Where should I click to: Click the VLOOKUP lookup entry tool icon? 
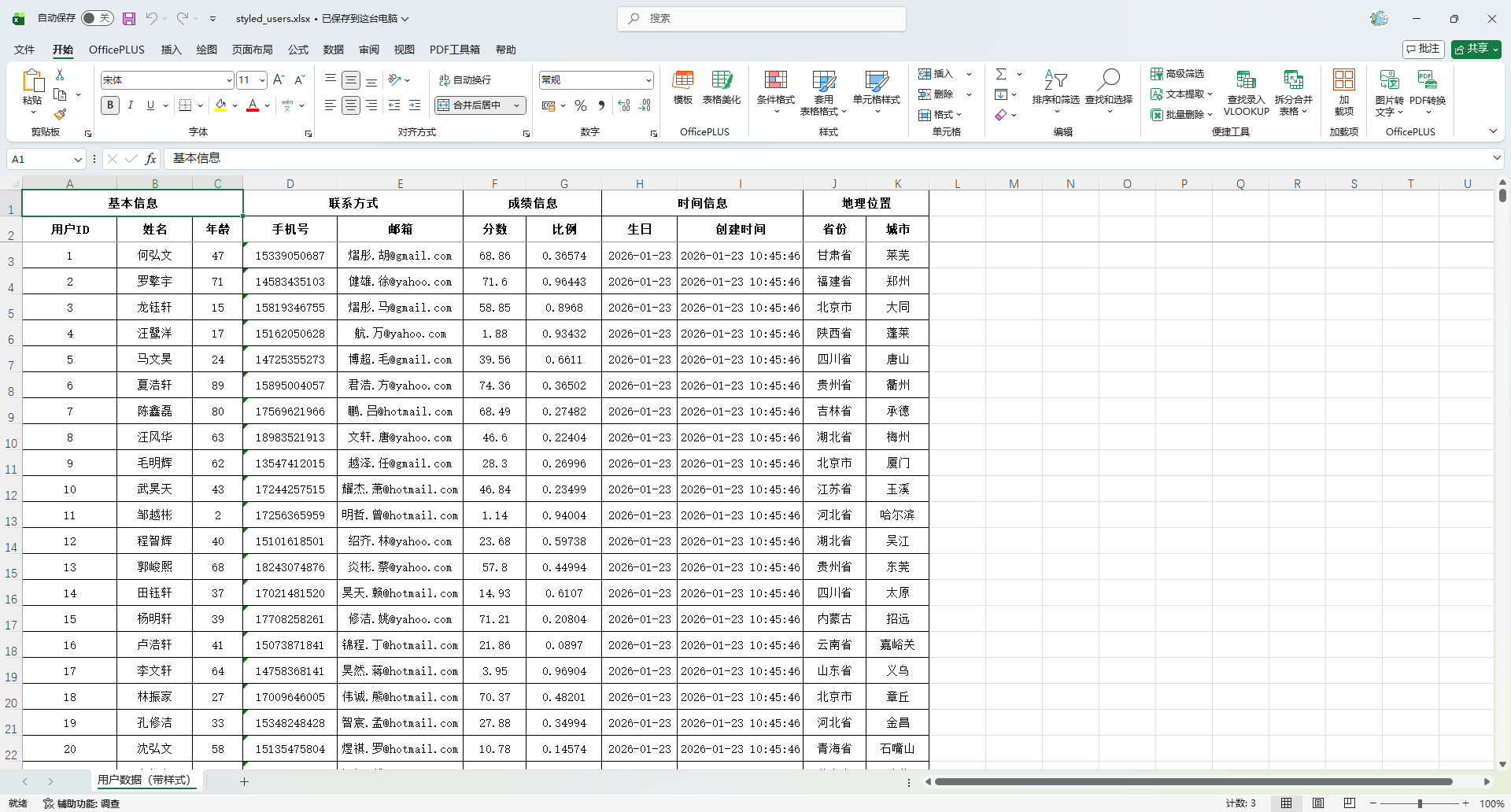1246,80
